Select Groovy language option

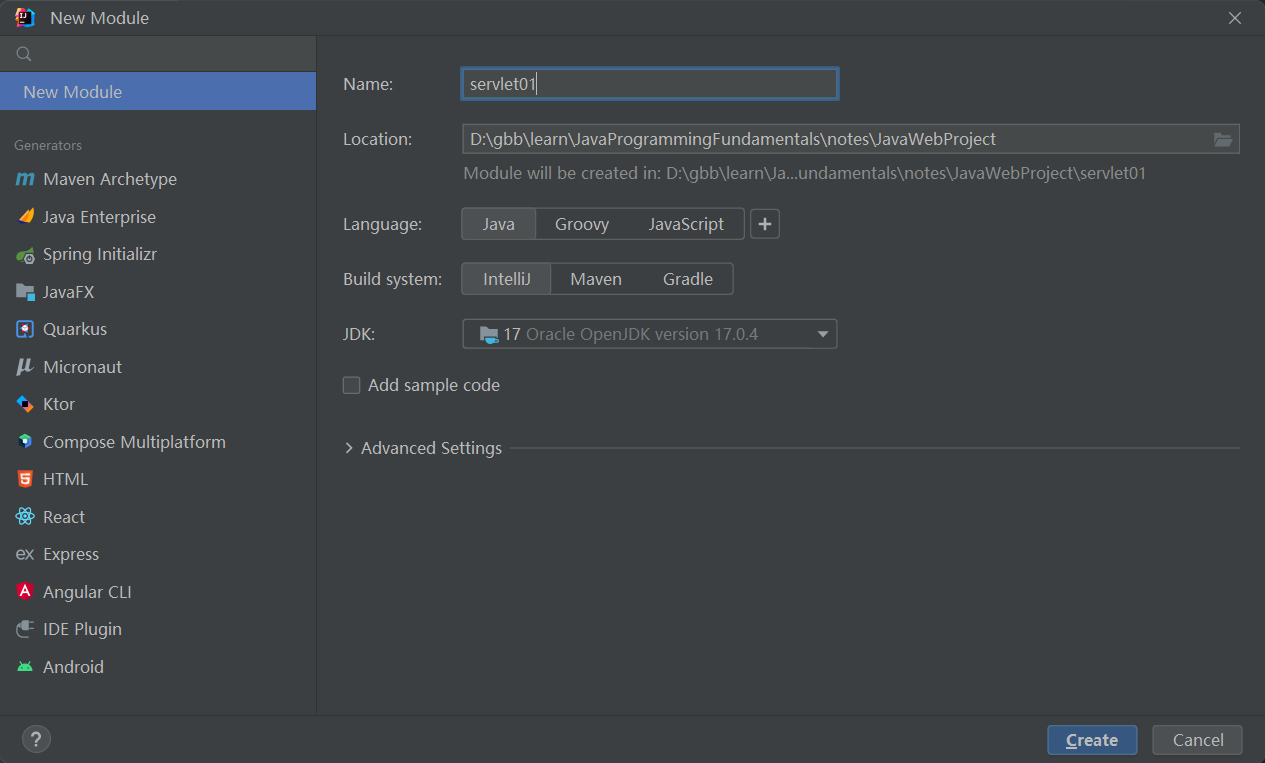tap(582, 224)
